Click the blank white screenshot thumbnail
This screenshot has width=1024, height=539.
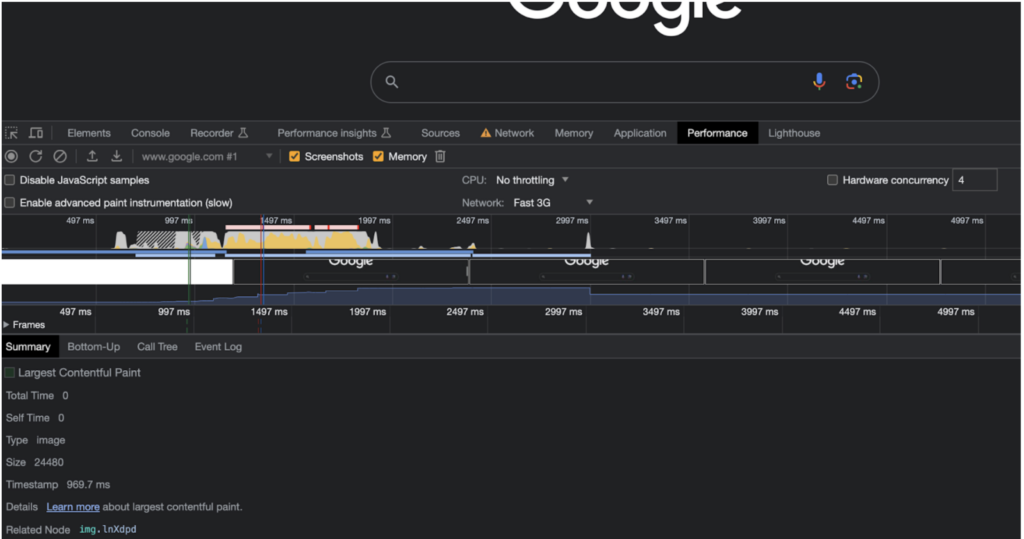pos(117,272)
